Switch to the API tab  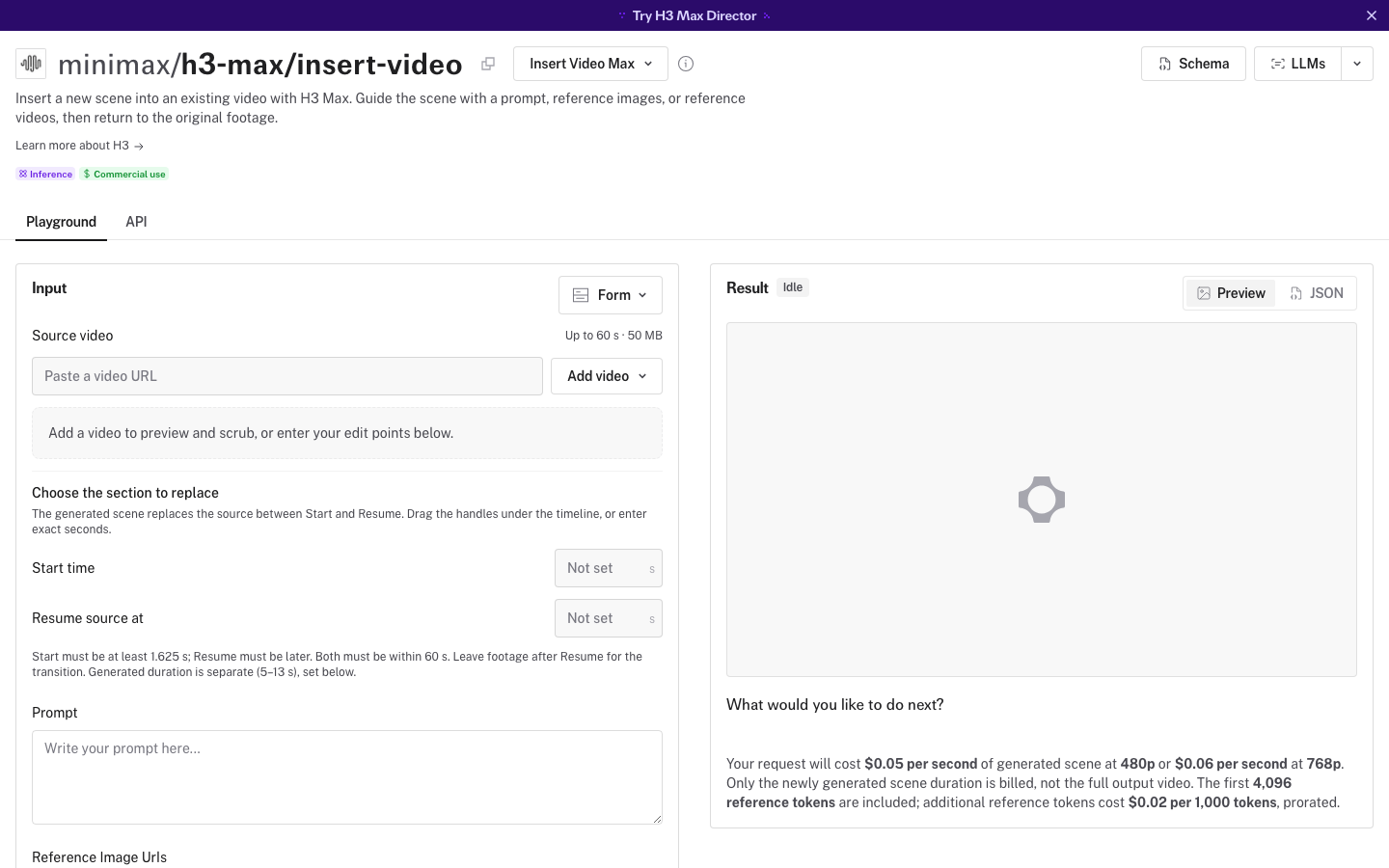[x=136, y=222]
